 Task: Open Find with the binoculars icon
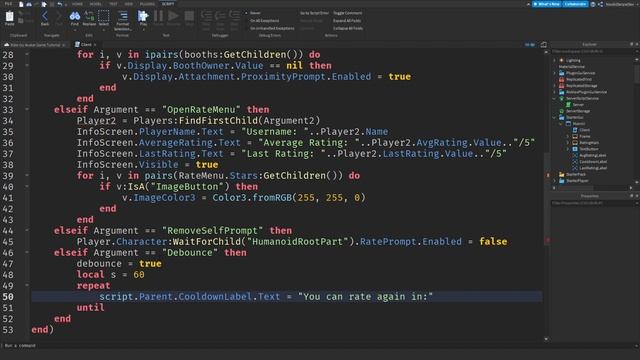click(75, 16)
